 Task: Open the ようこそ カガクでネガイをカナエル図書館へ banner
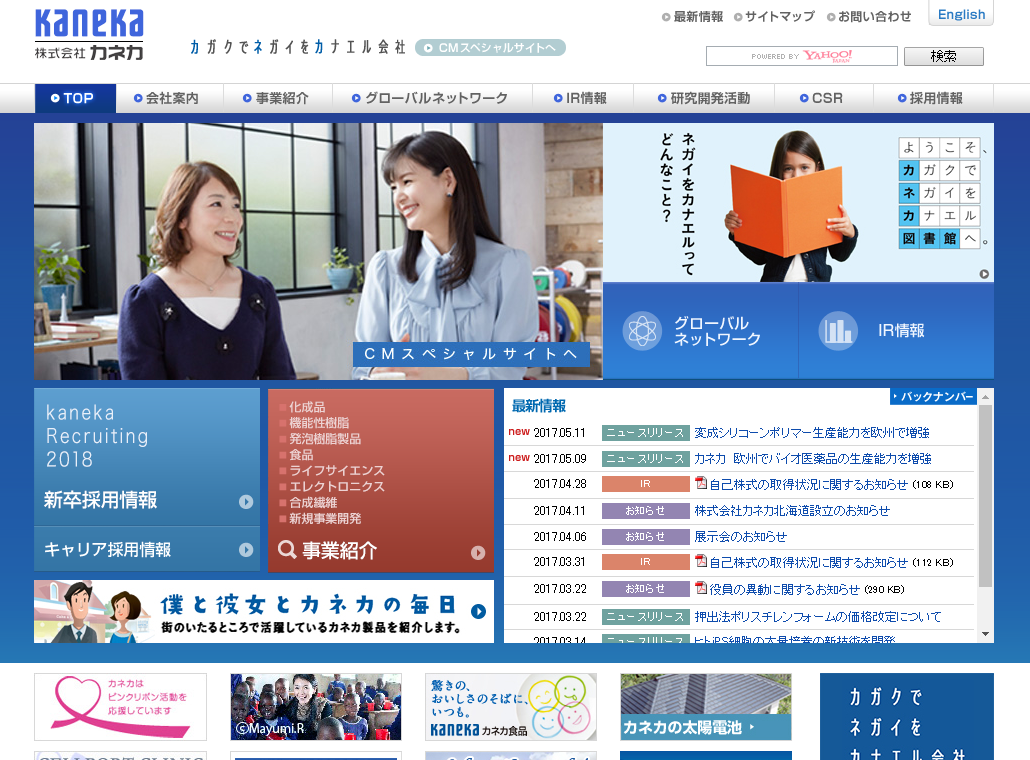pyautogui.click(x=798, y=203)
